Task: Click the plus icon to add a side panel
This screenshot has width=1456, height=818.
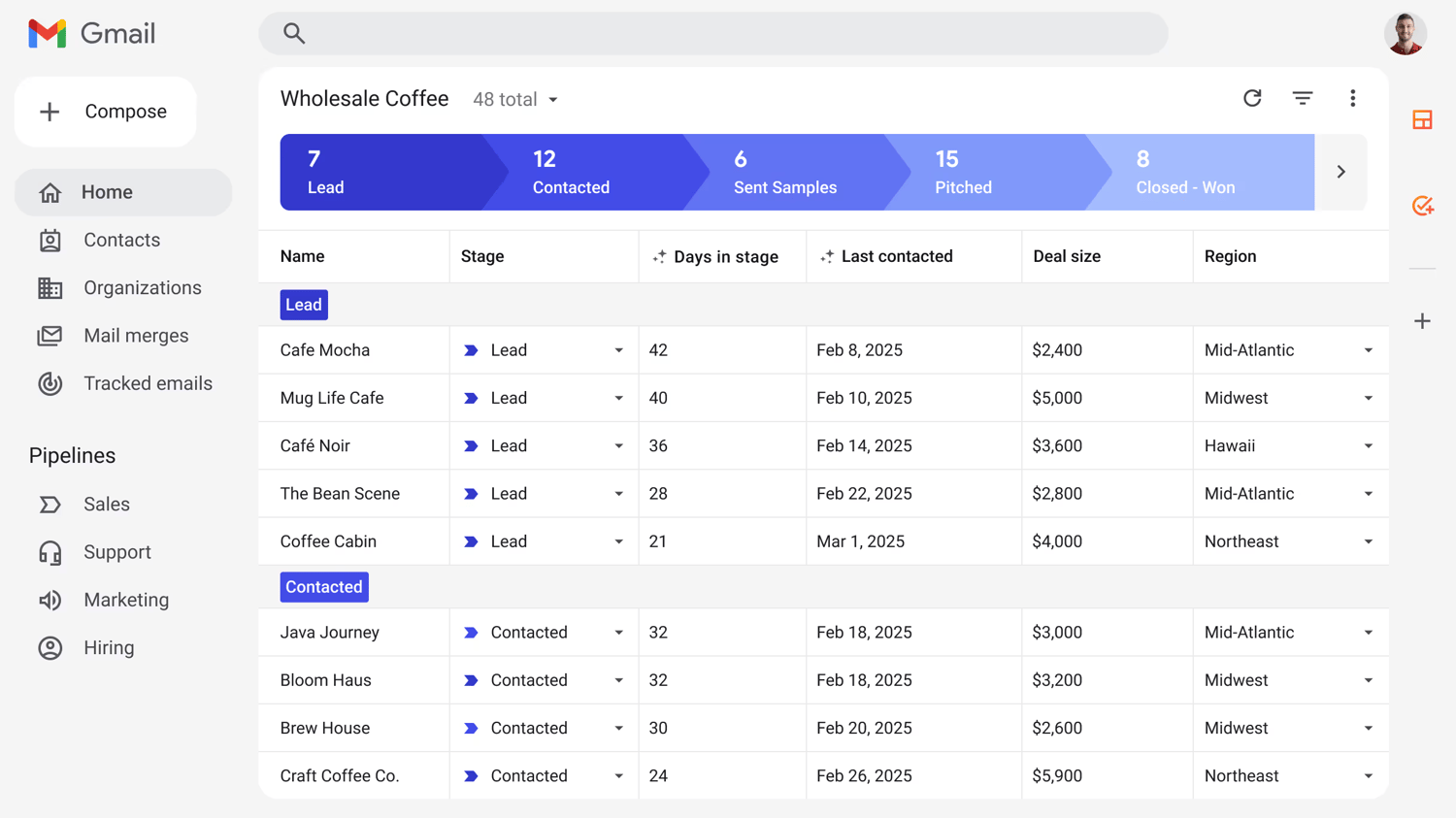Action: point(1422,320)
